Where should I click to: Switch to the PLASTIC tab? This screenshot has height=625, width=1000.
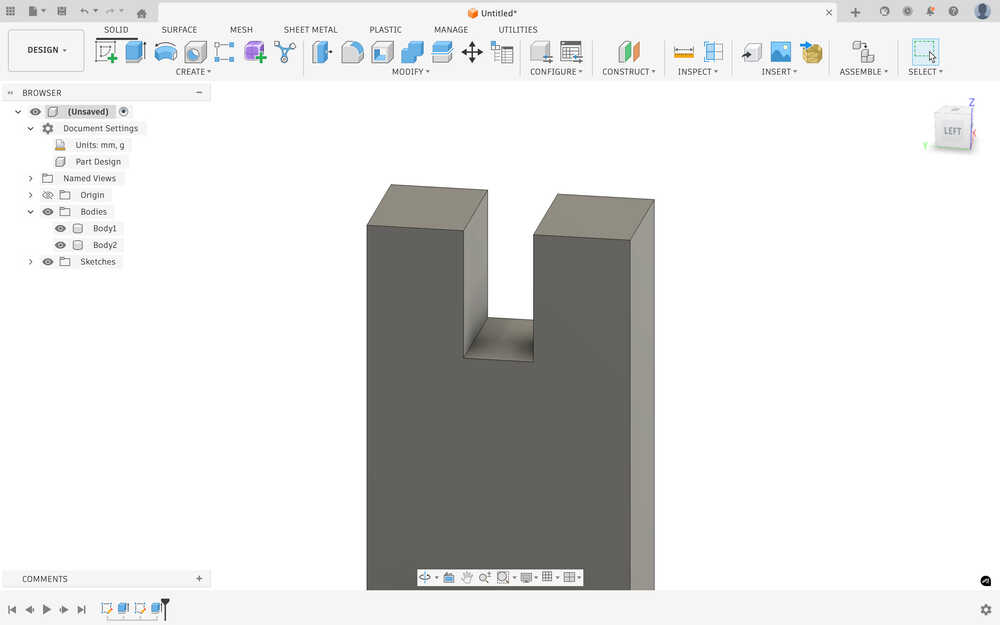(385, 29)
